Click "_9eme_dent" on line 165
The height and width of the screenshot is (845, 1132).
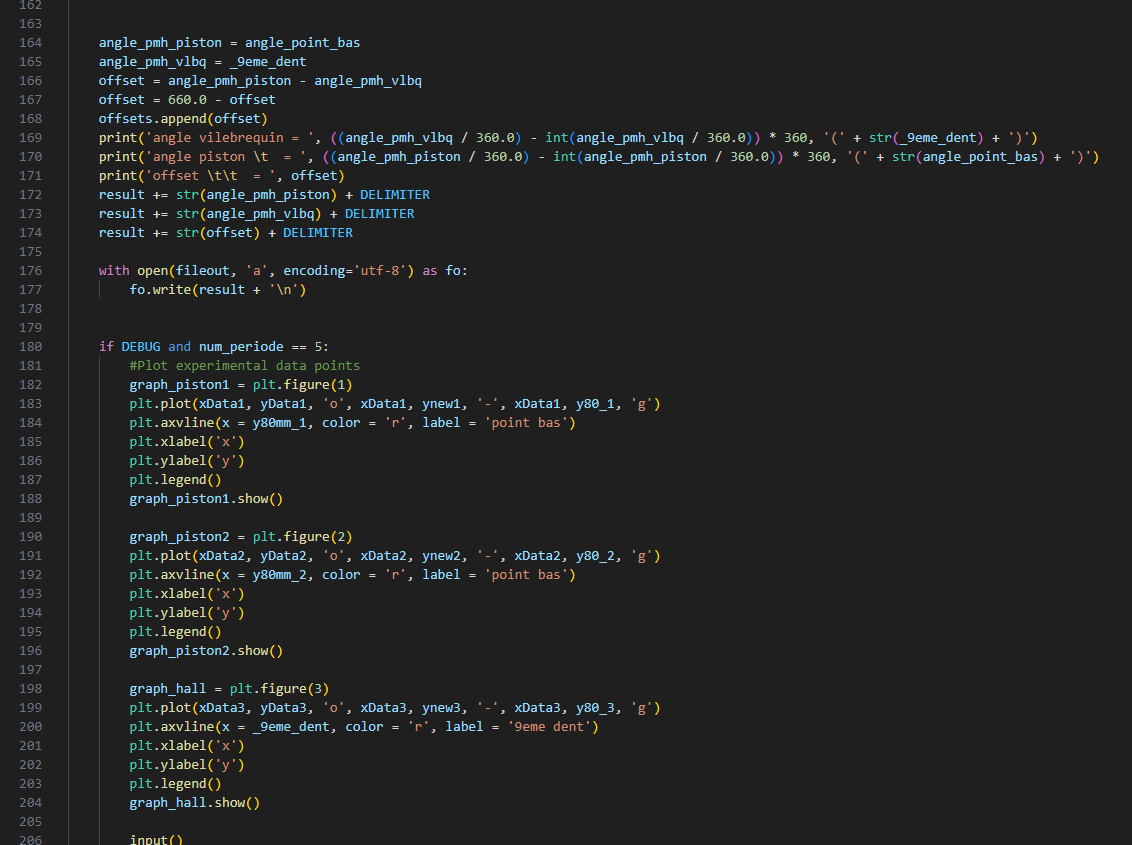pos(268,61)
